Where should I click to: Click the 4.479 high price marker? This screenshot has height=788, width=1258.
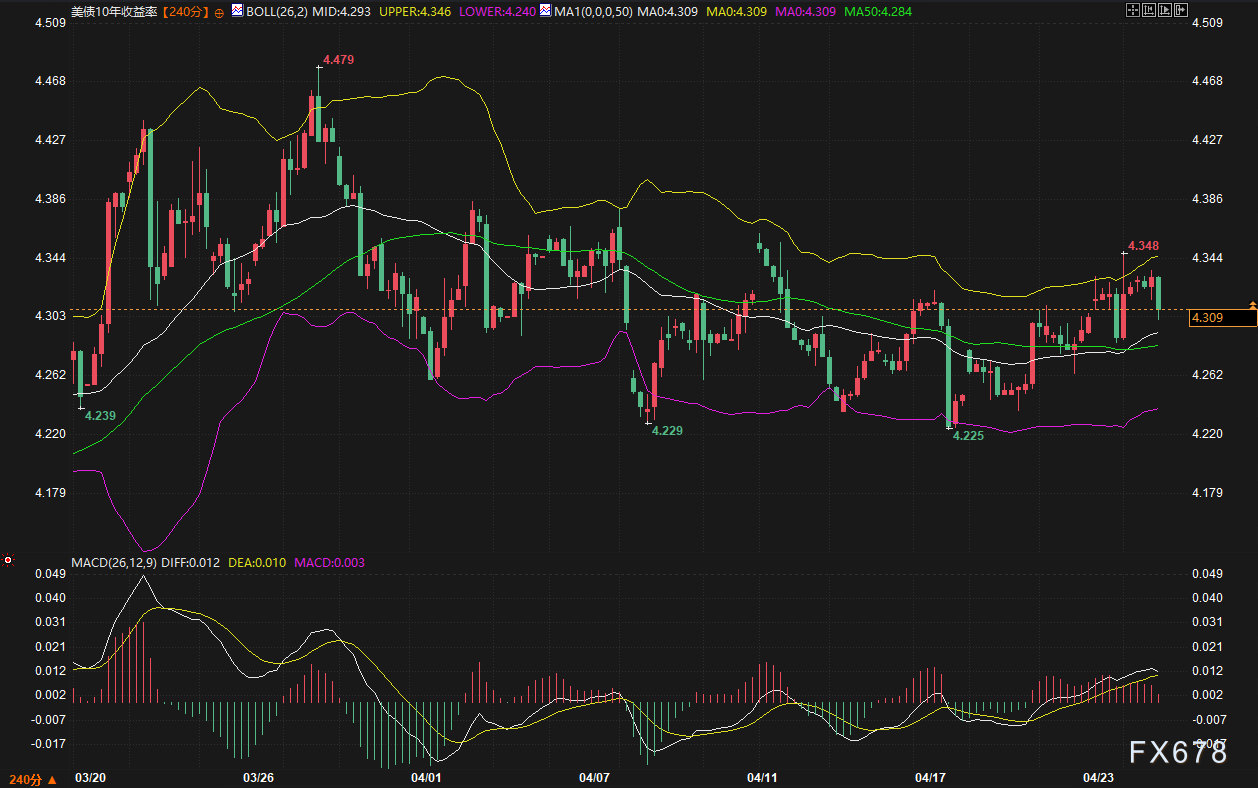click(x=337, y=59)
